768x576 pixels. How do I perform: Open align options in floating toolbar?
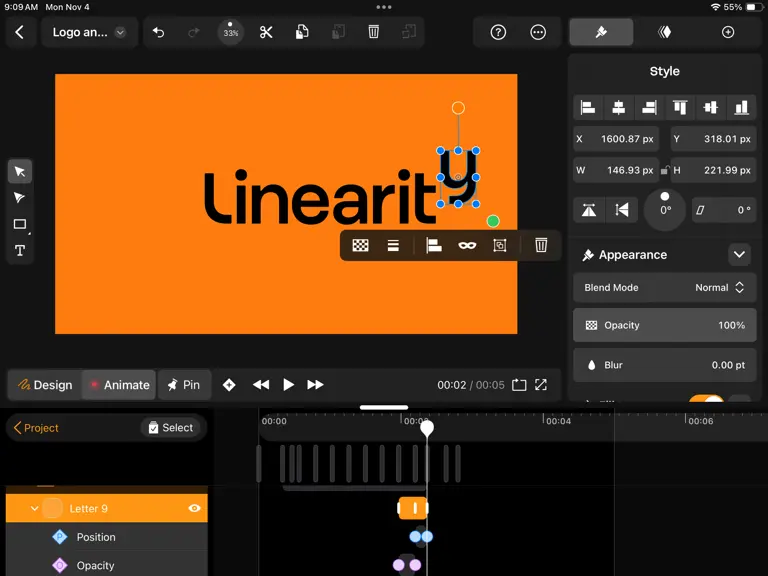pos(433,245)
